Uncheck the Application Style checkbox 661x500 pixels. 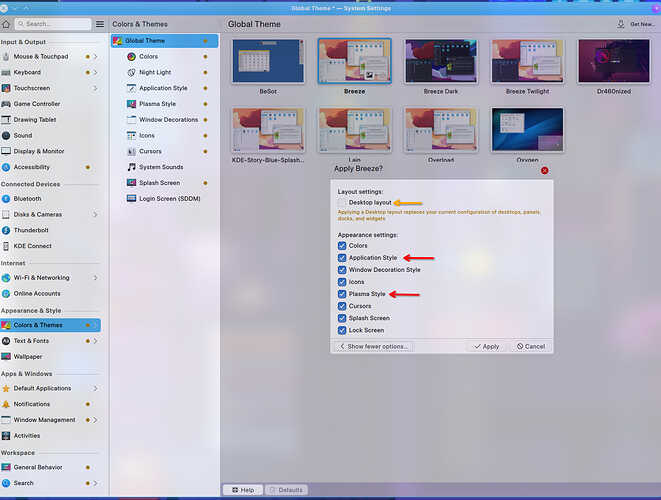point(342,258)
